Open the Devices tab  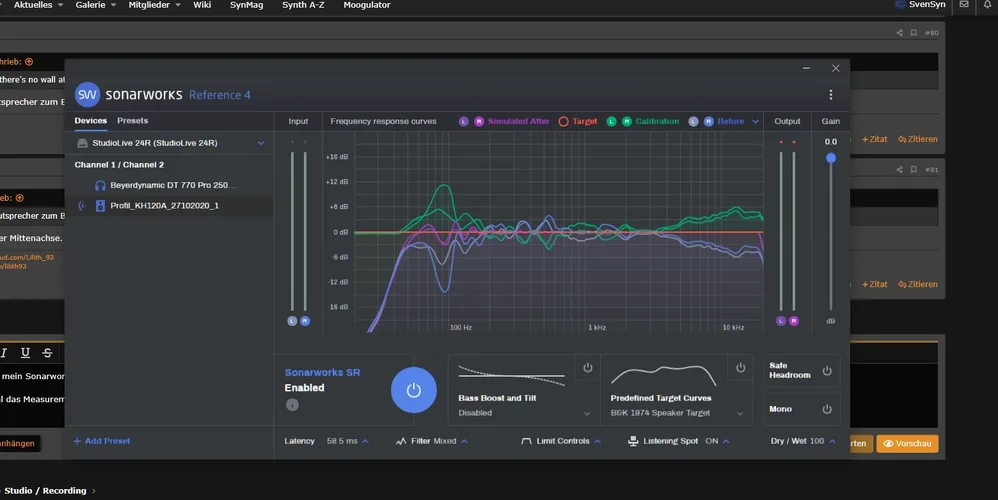tap(90, 121)
